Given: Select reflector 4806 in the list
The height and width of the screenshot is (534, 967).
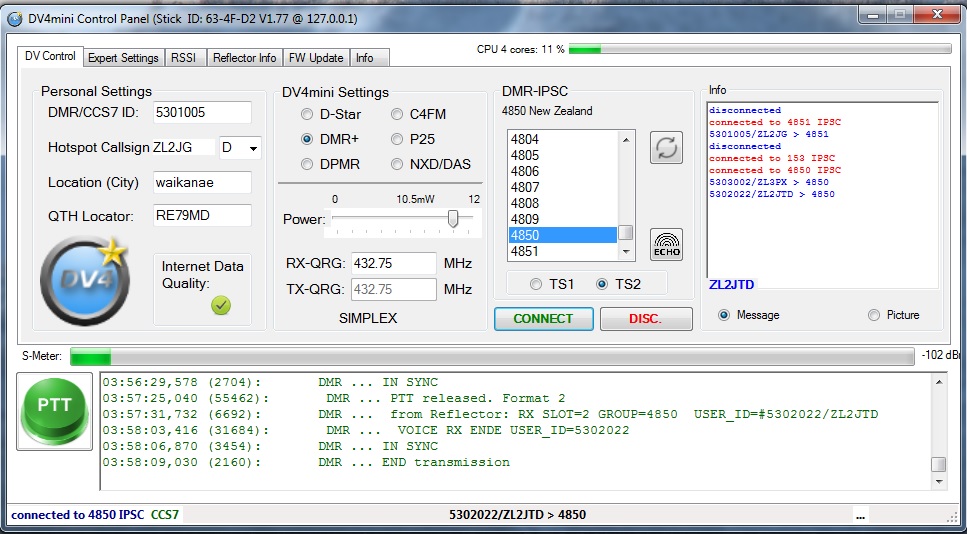Looking at the screenshot, I should (x=562, y=171).
